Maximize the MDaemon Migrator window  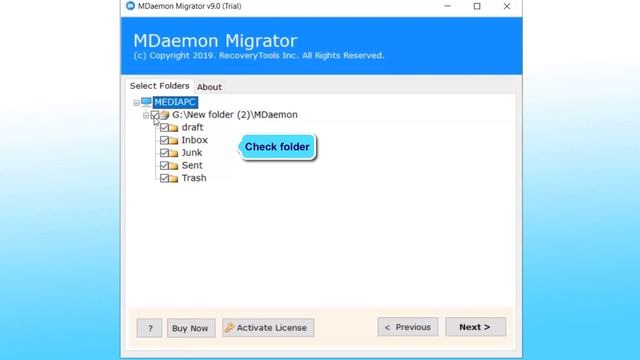tap(477, 6)
